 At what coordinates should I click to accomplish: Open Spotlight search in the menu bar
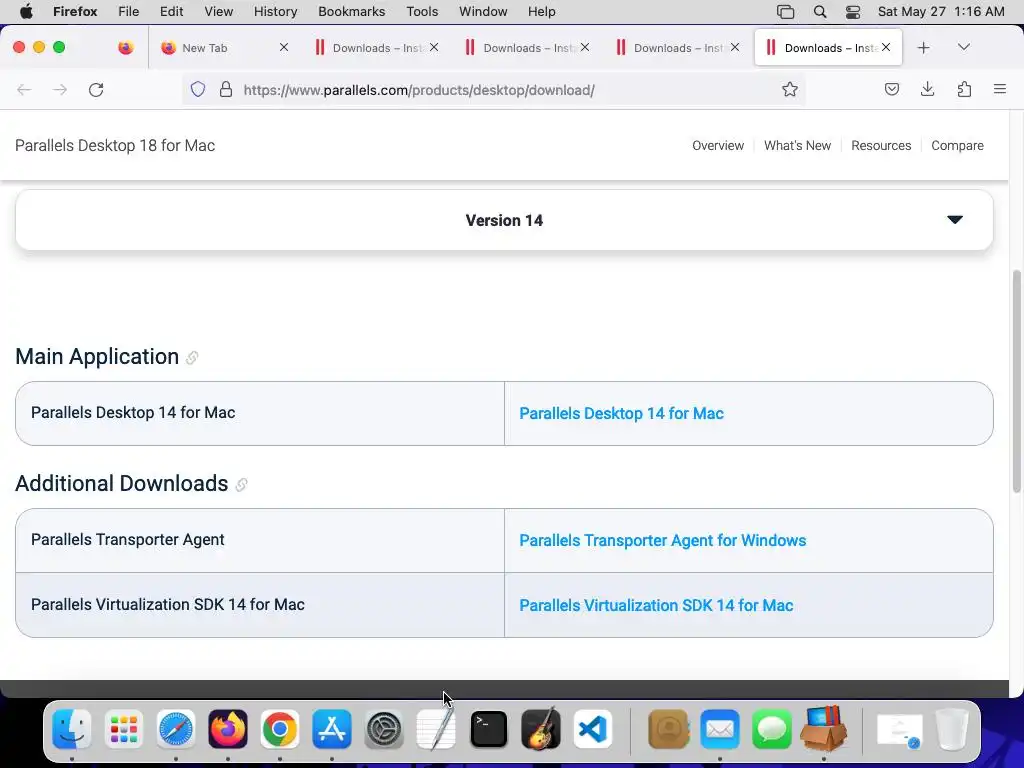pyautogui.click(x=820, y=12)
